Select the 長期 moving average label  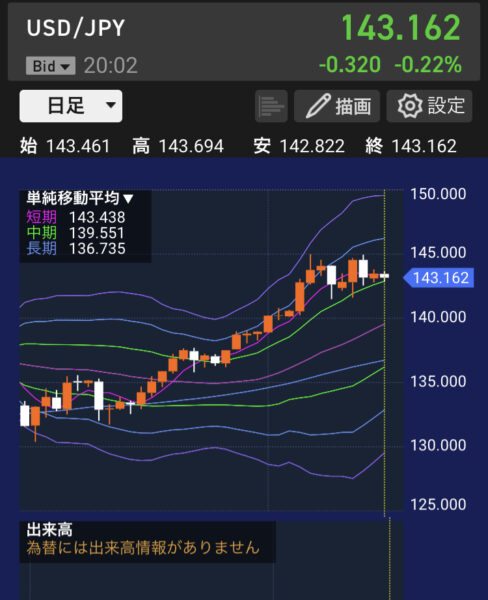point(41,248)
